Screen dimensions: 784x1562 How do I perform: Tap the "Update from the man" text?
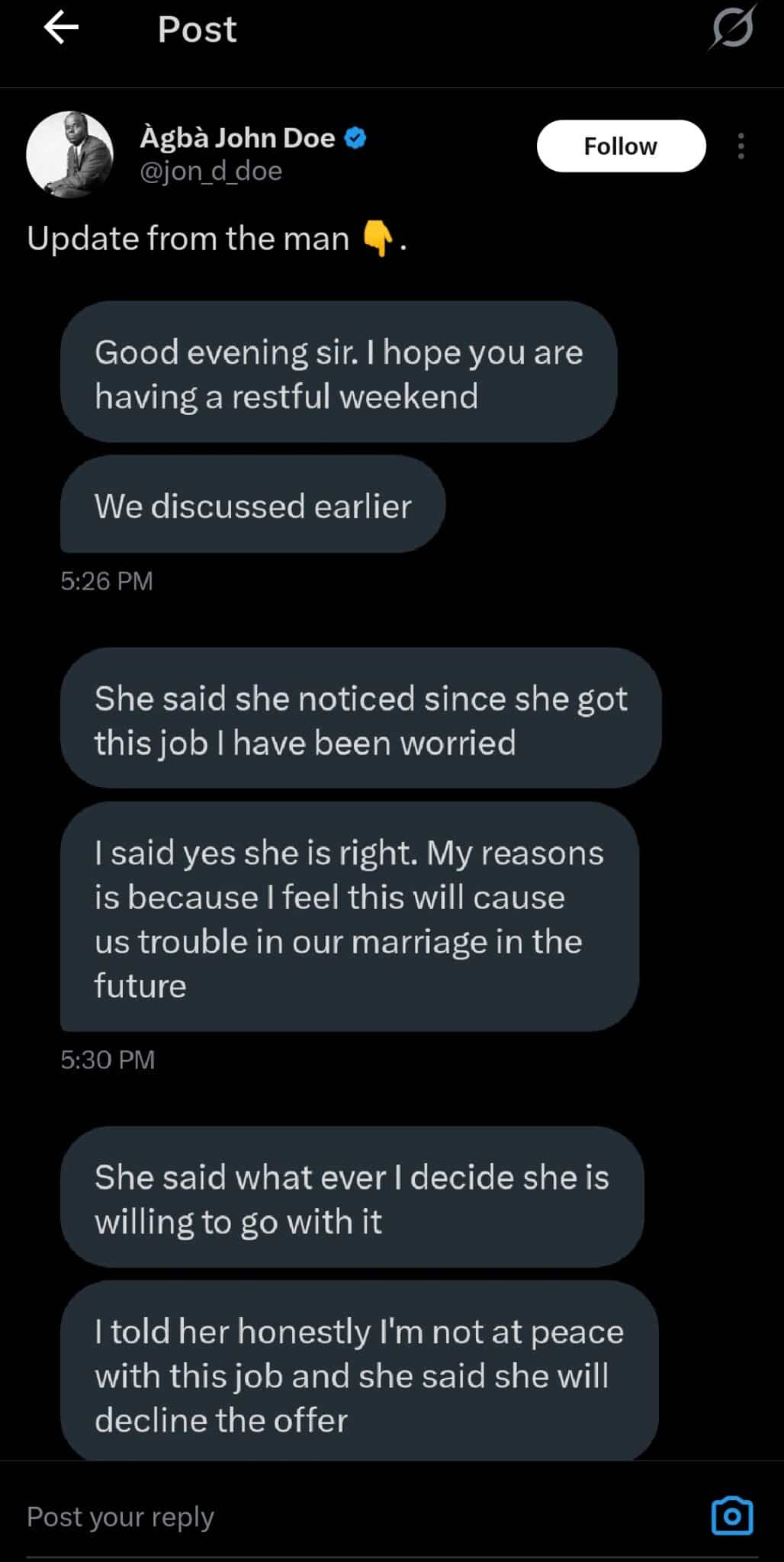tap(188, 239)
